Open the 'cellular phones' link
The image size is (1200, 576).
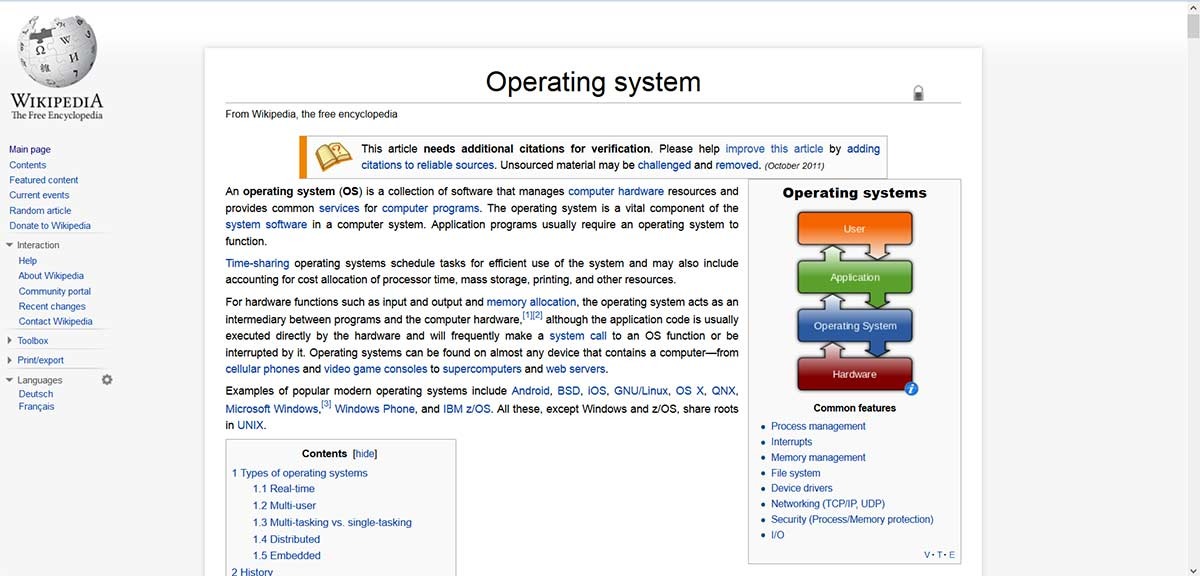point(264,369)
